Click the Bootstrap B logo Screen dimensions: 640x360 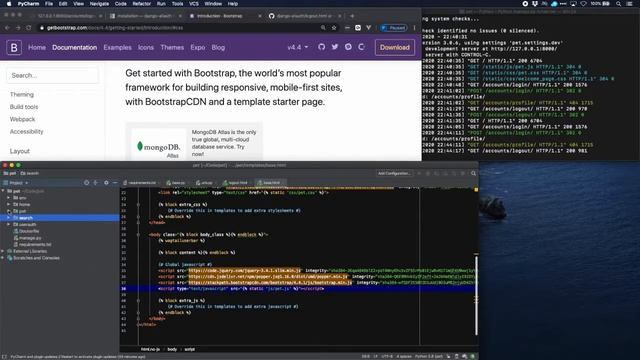coord(14,47)
